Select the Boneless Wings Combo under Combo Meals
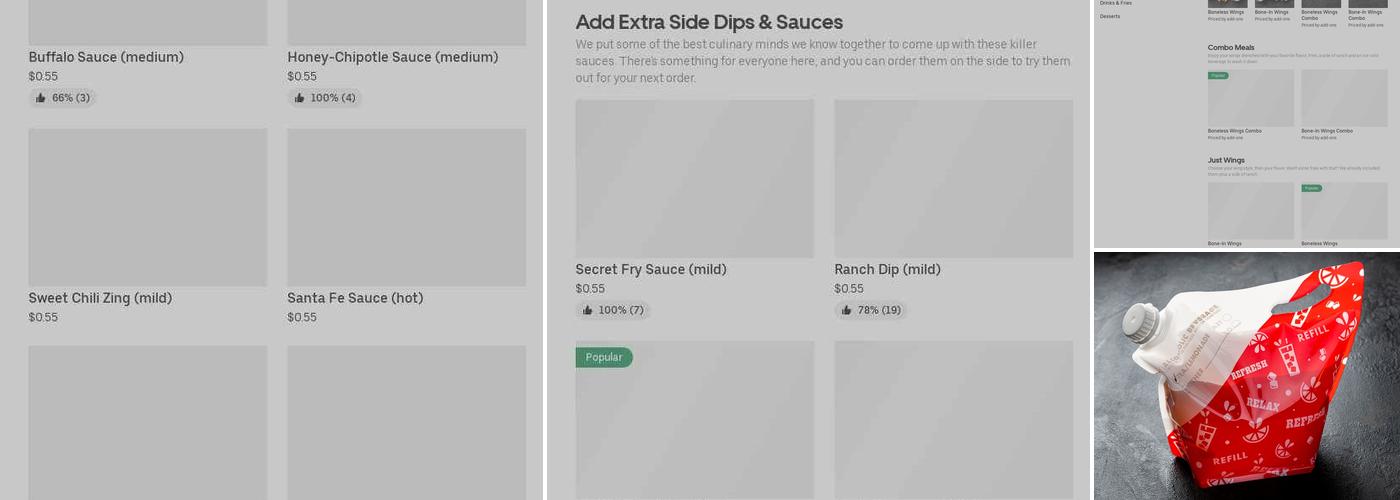1400x500 pixels. click(x=1250, y=100)
